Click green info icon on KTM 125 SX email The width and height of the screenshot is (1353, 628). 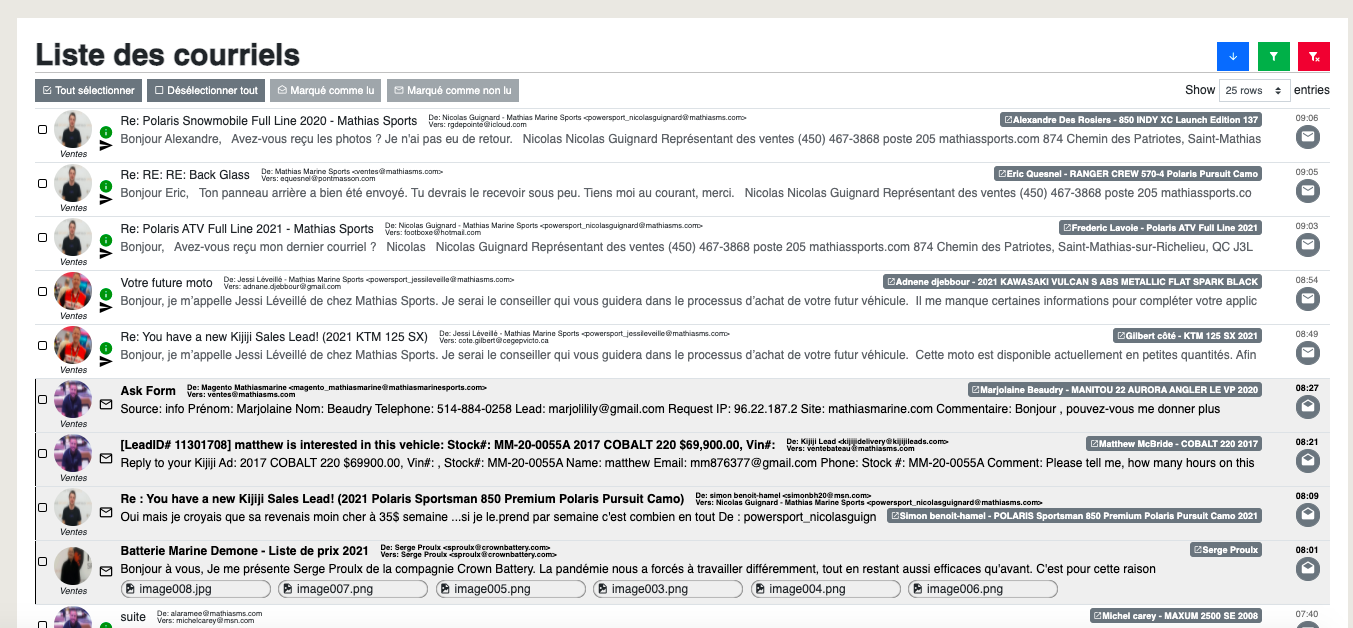click(106, 348)
